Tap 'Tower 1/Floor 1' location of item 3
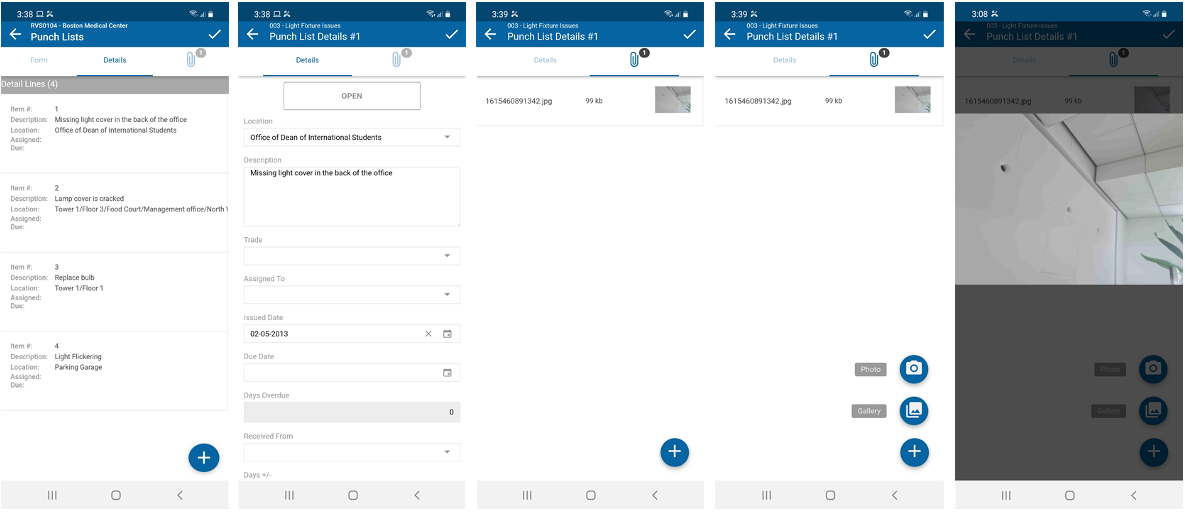 click(x=79, y=288)
